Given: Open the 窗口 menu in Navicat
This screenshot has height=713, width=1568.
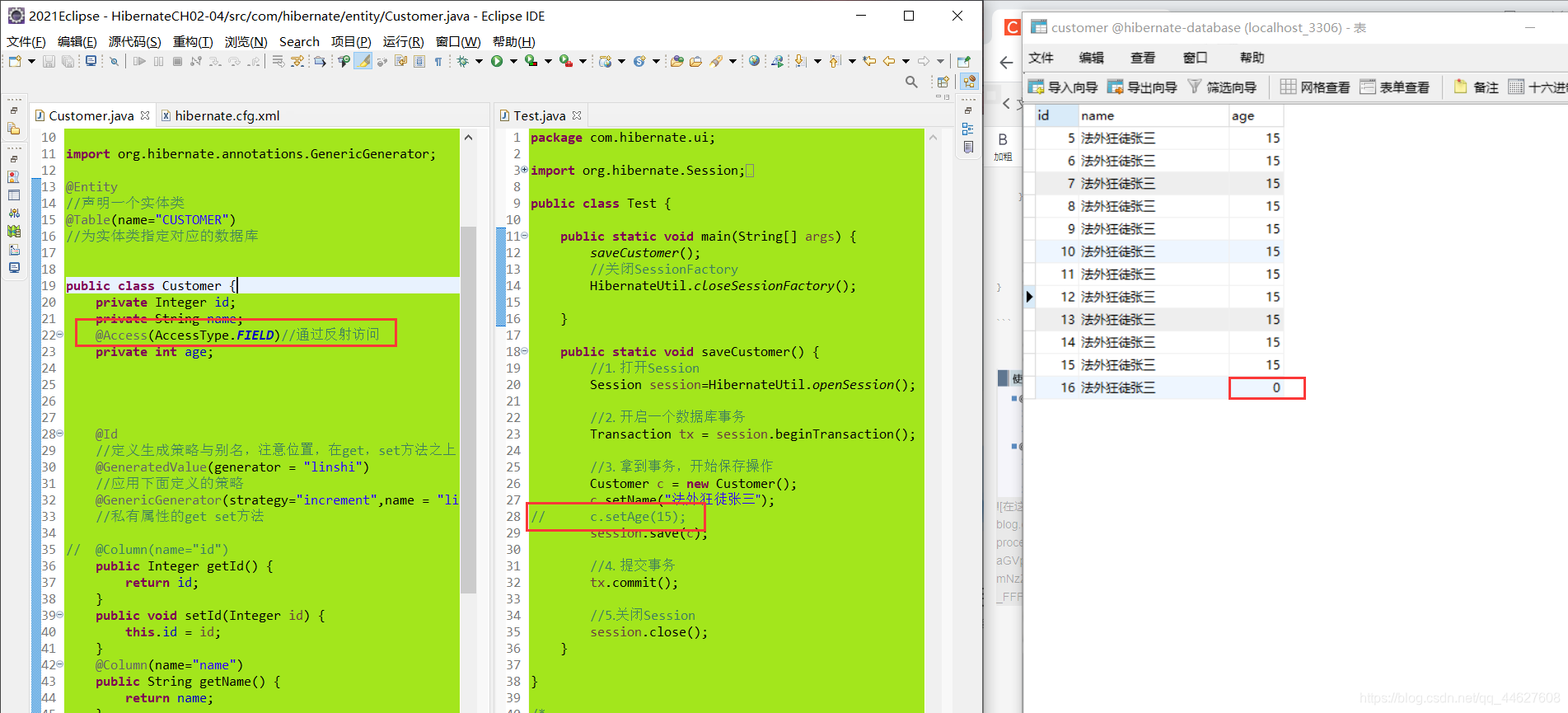Looking at the screenshot, I should pyautogui.click(x=1196, y=58).
